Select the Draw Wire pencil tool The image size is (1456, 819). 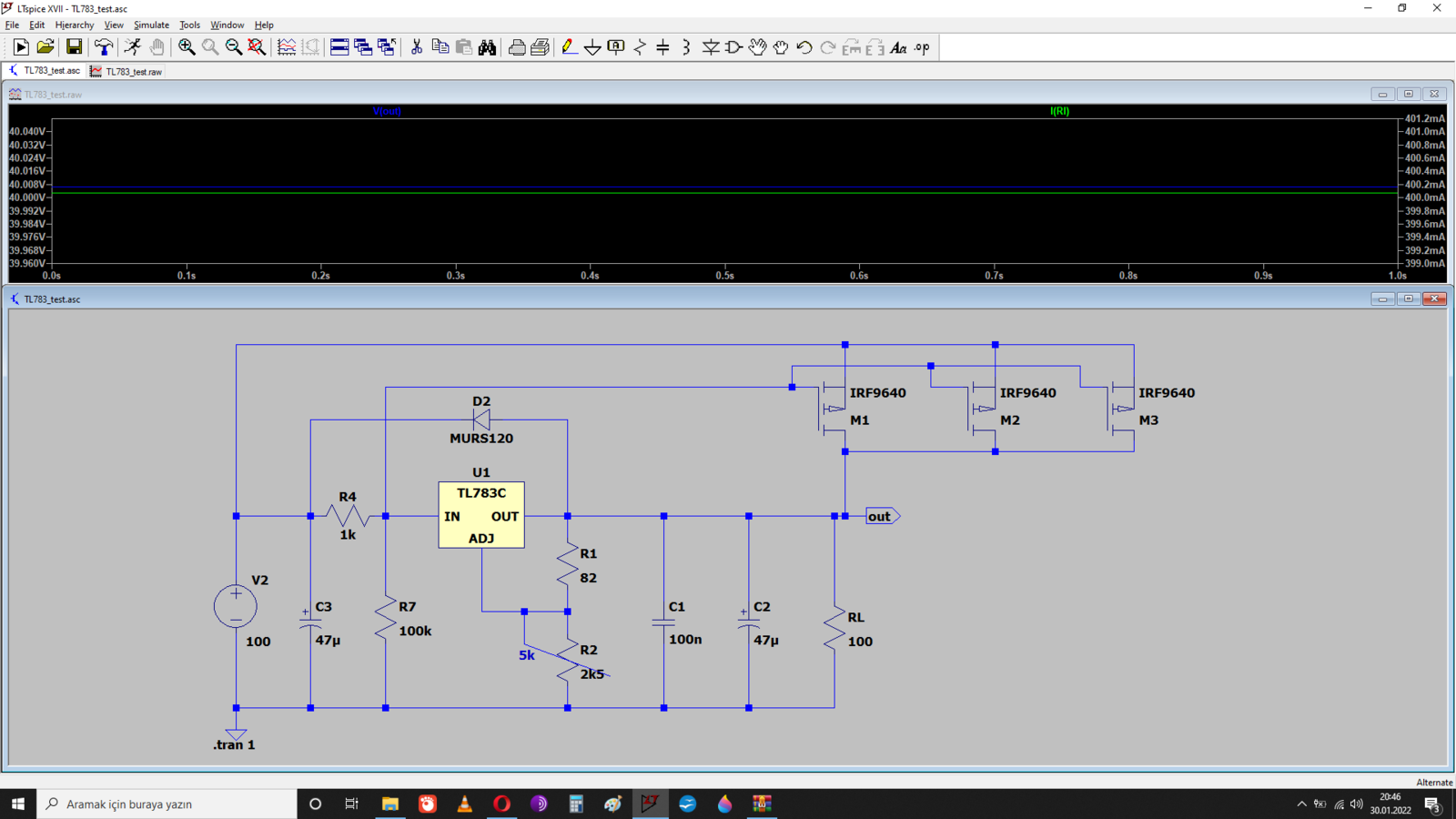pos(570,47)
